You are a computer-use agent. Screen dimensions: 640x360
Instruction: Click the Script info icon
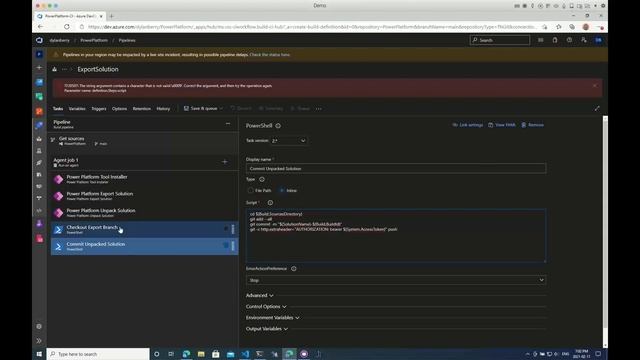pos(270,202)
